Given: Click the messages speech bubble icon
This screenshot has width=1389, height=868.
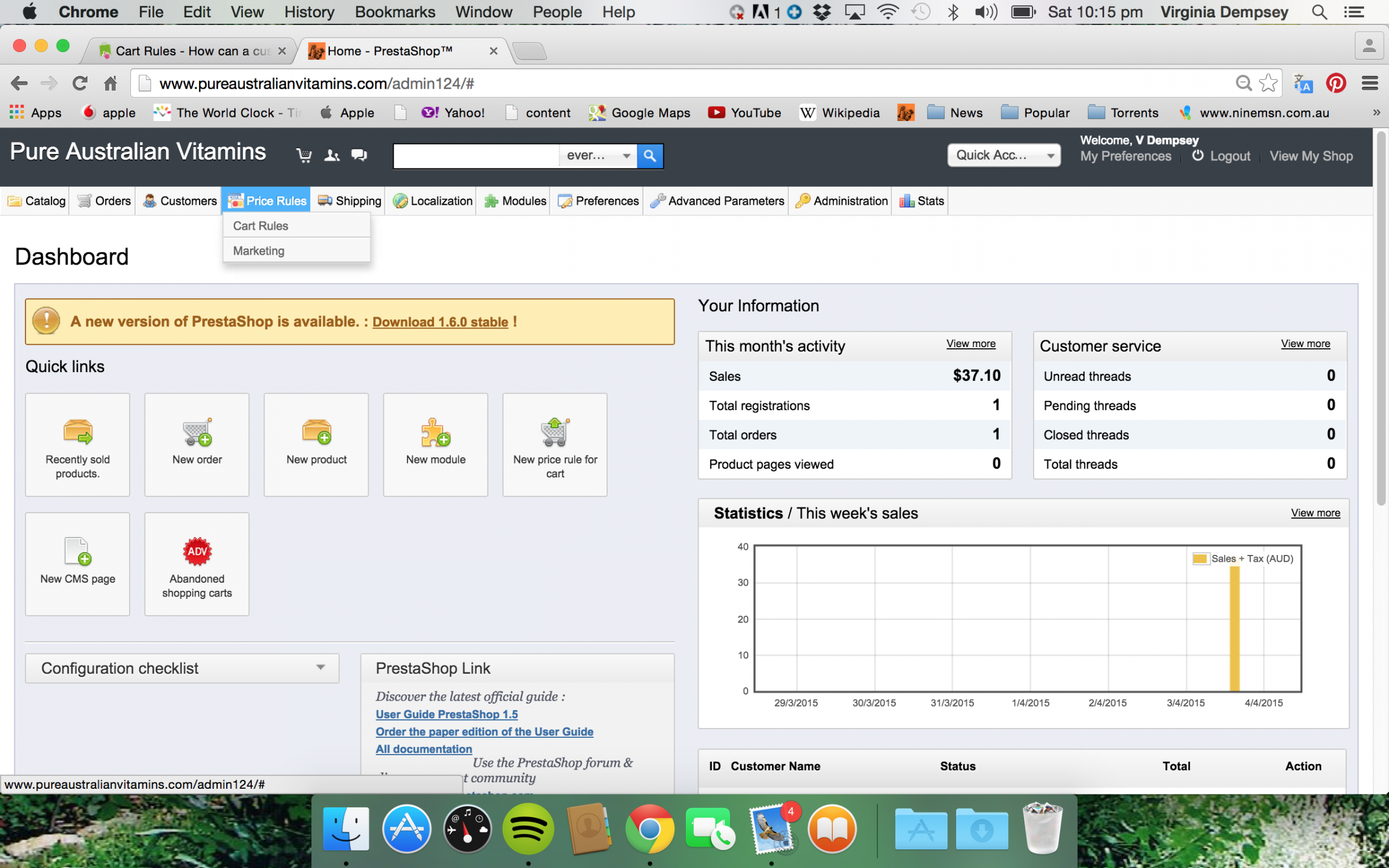Looking at the screenshot, I should [x=359, y=155].
